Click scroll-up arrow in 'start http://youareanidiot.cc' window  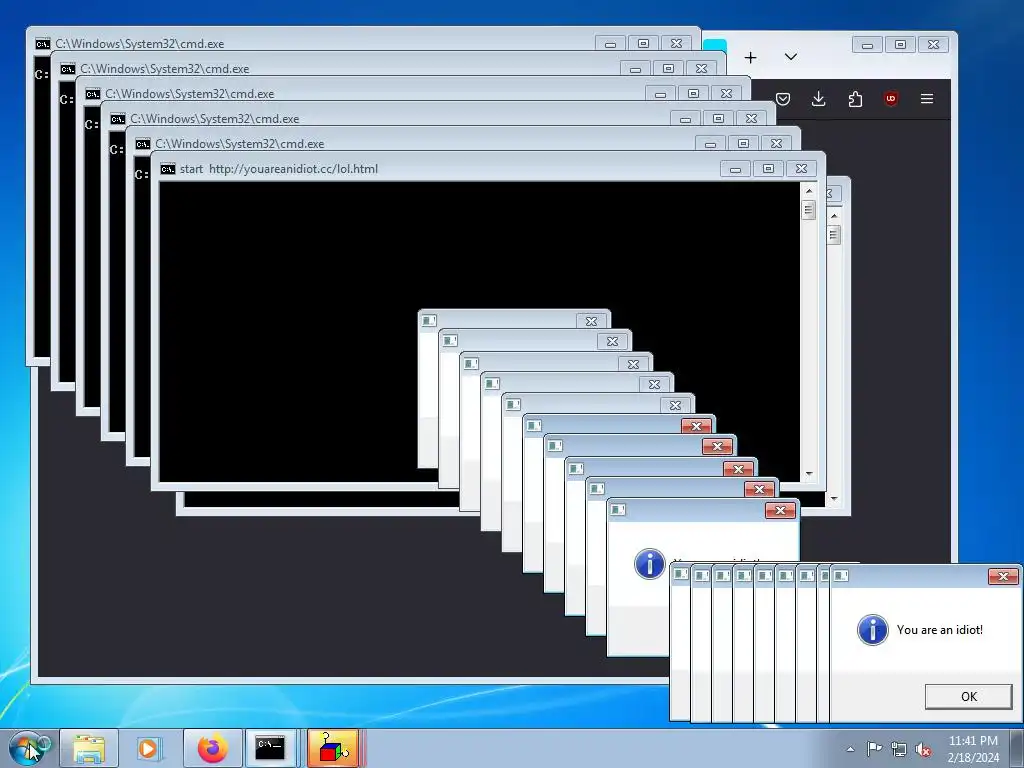[809, 191]
